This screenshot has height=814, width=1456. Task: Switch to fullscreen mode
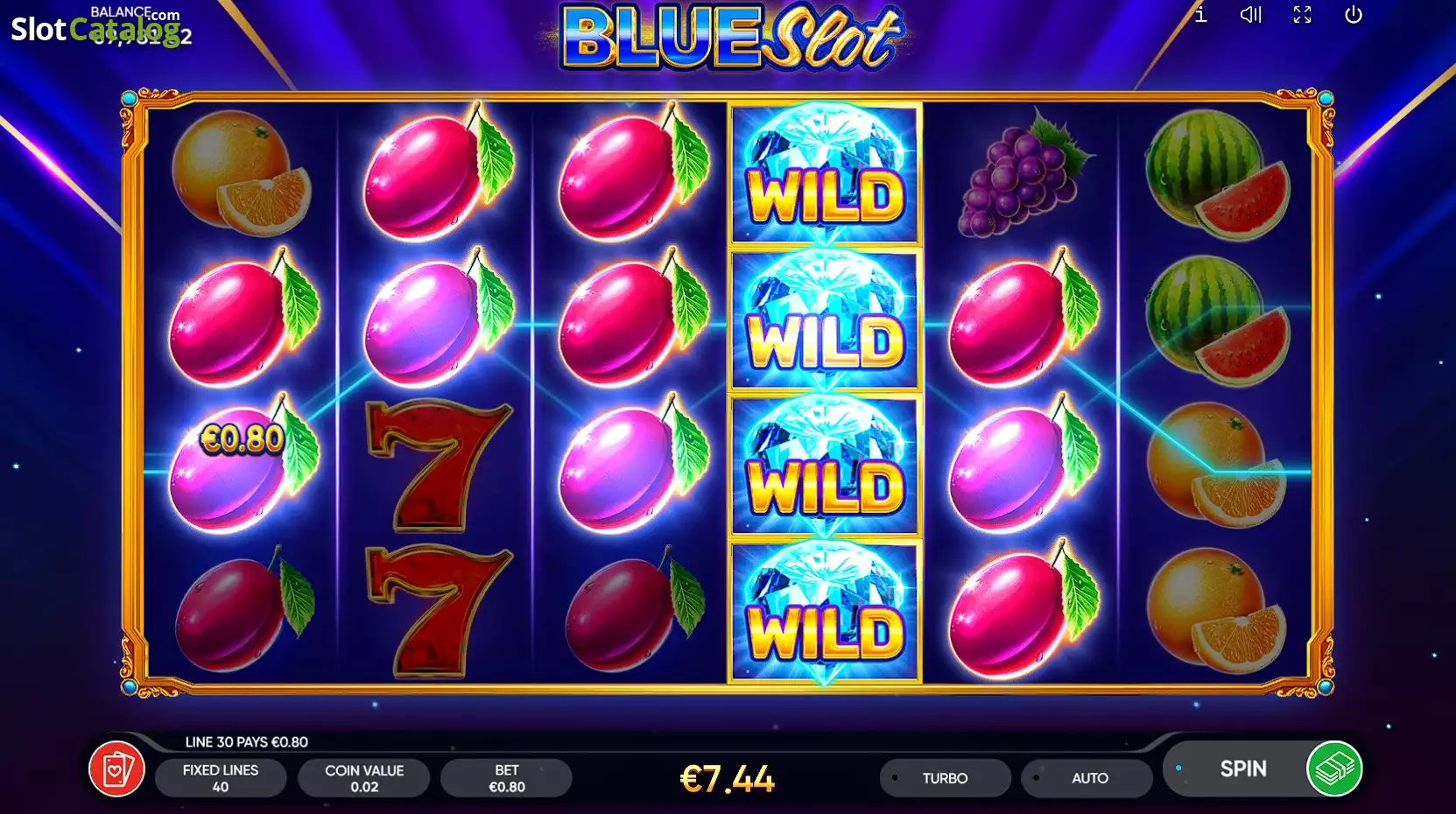point(1302,15)
